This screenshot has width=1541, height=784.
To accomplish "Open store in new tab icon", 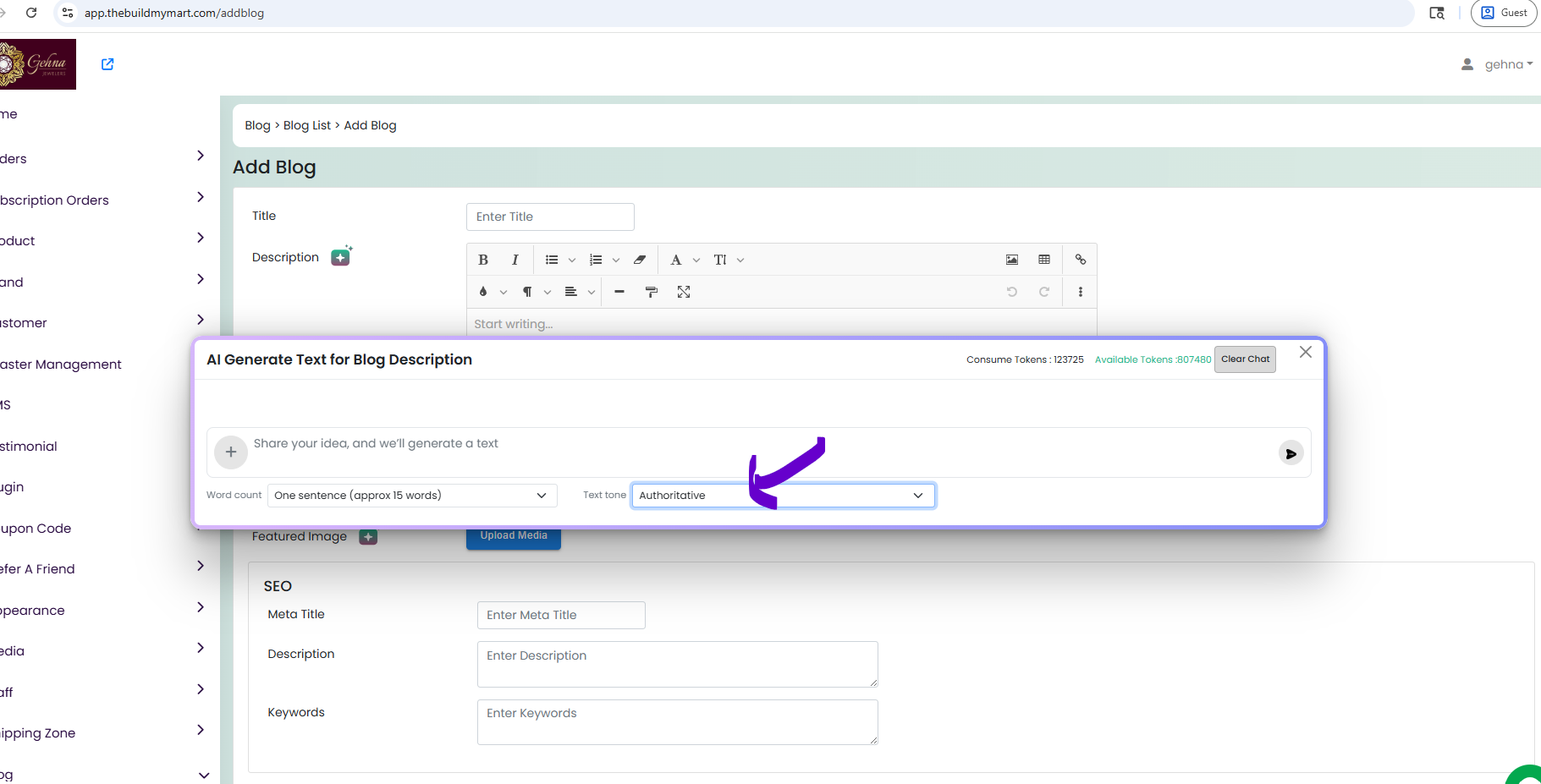I will coord(107,64).
